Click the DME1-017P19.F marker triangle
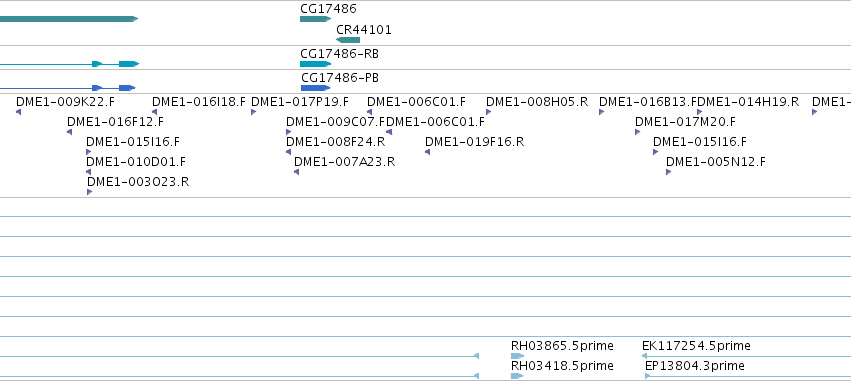Image resolution: width=851 pixels, height=381 pixels. pyautogui.click(x=253, y=112)
